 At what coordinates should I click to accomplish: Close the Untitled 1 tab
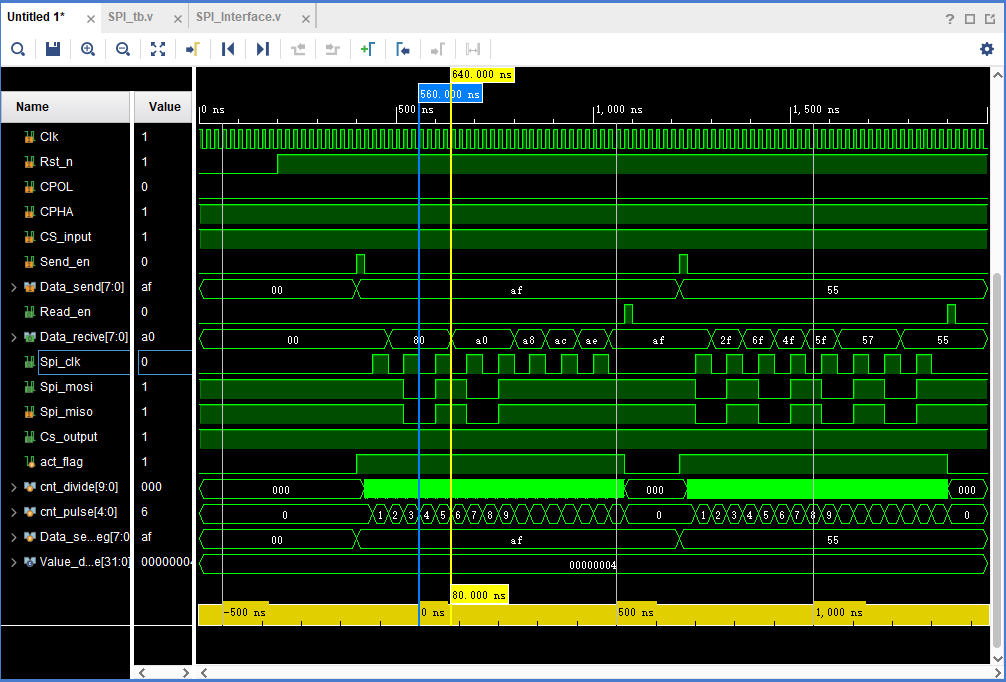tap(90, 19)
